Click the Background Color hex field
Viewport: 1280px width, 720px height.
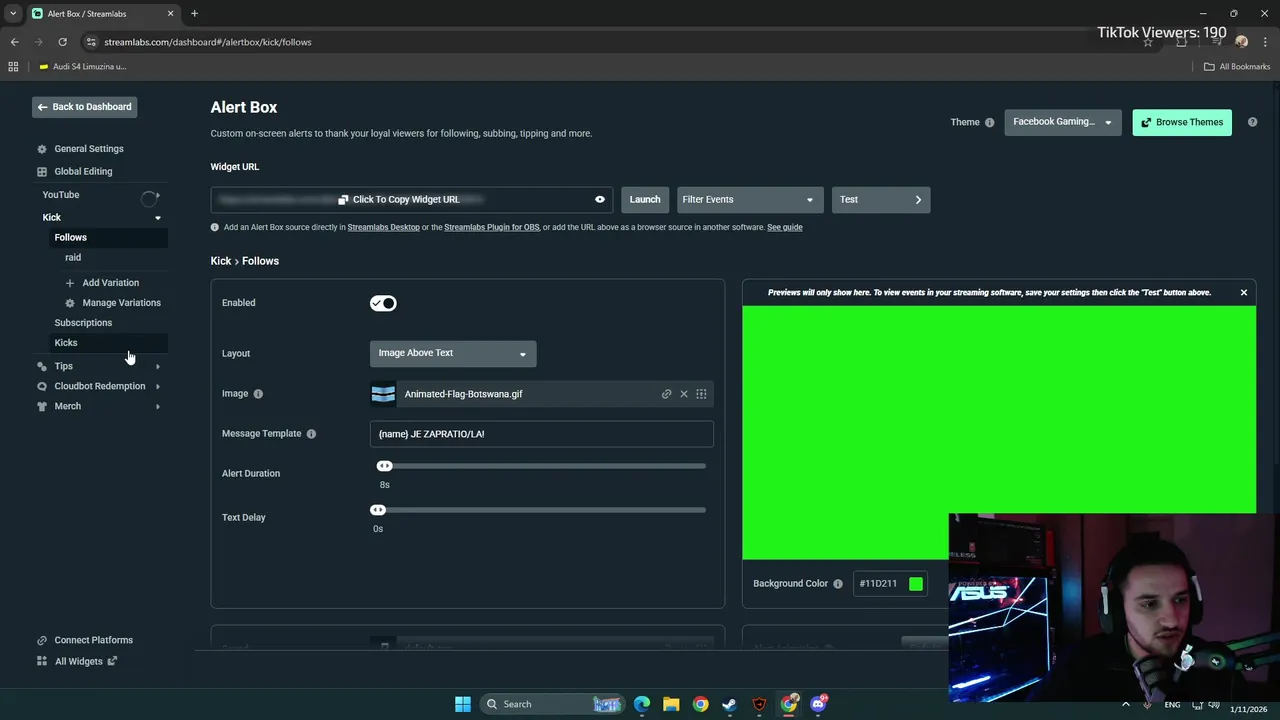pos(880,584)
